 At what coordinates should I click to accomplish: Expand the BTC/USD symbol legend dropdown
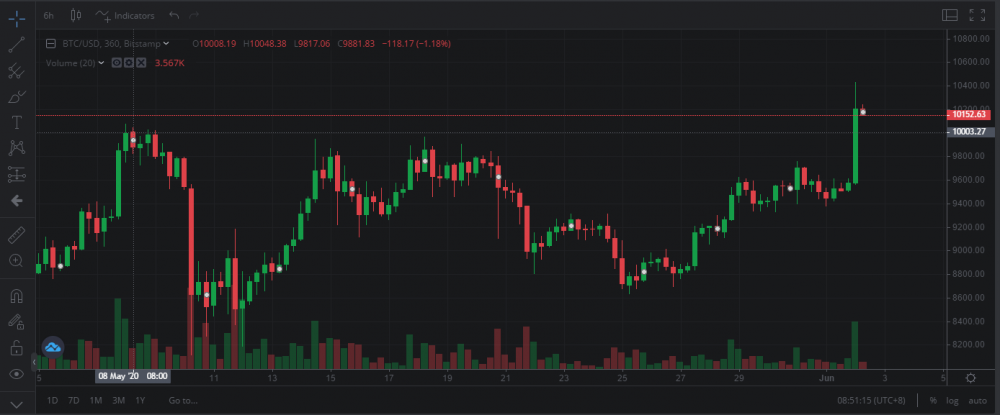[166, 43]
